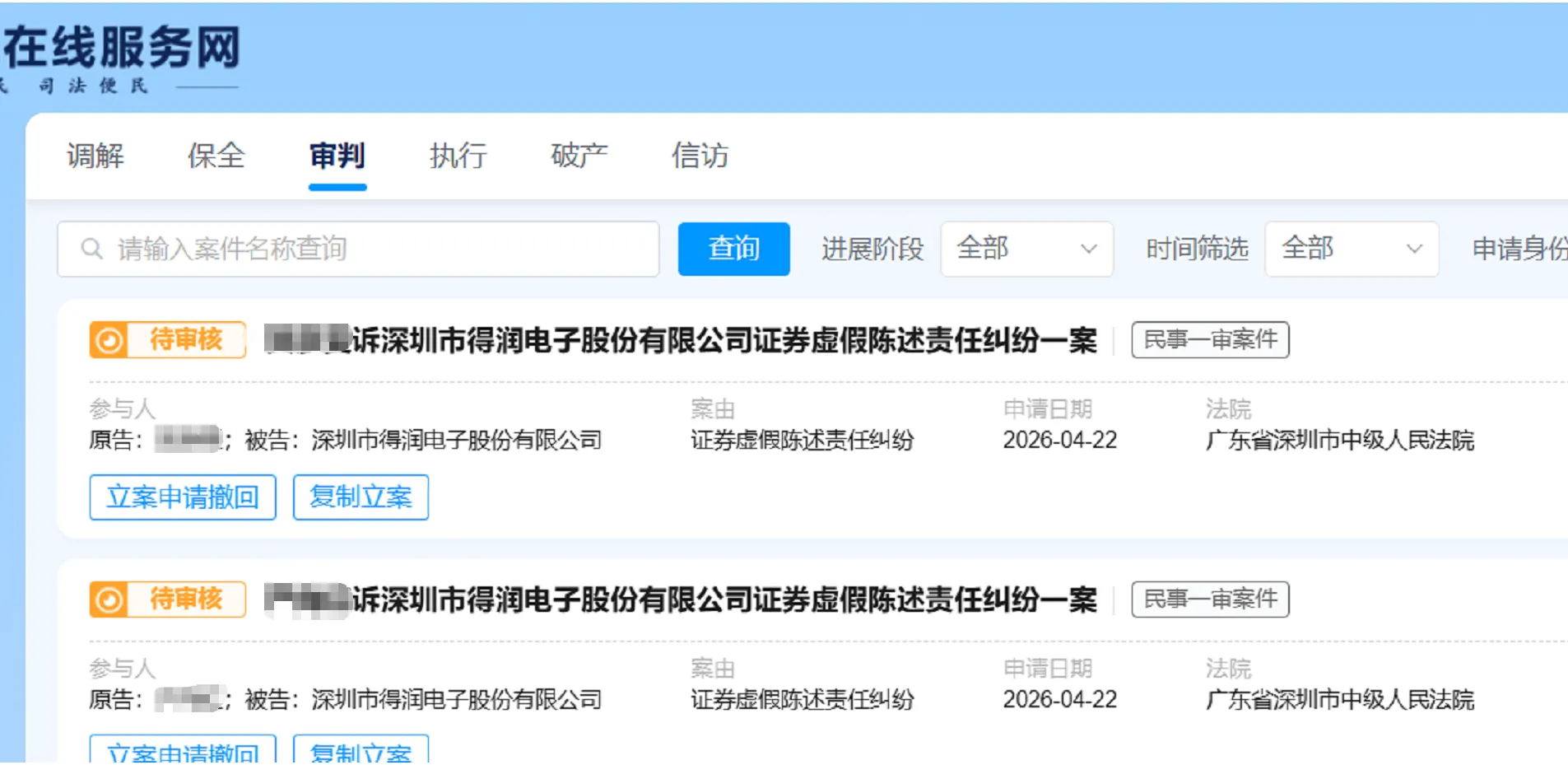1568x765 pixels.
Task: Select the 审判 tab
Action: coord(337,155)
